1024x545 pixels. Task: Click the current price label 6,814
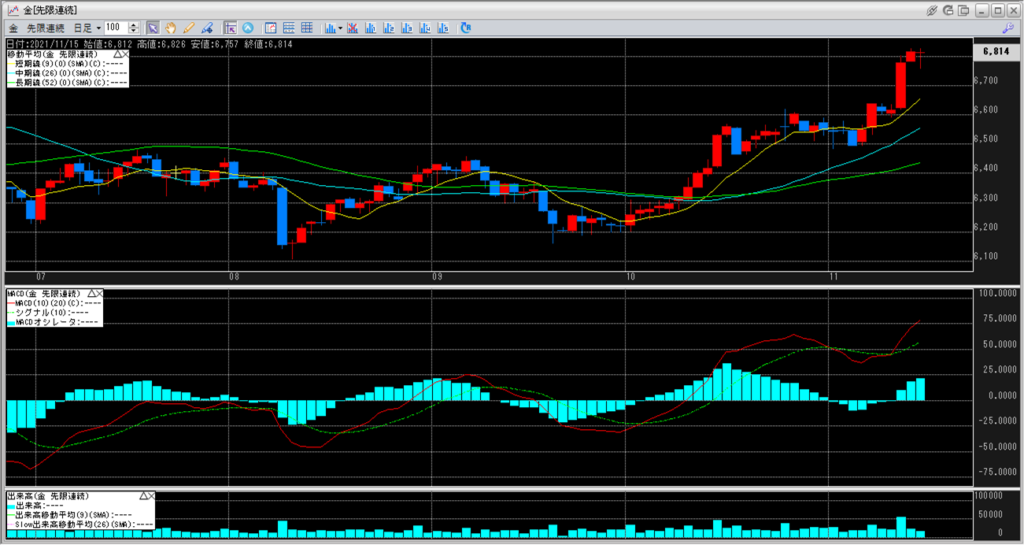[x=997, y=52]
